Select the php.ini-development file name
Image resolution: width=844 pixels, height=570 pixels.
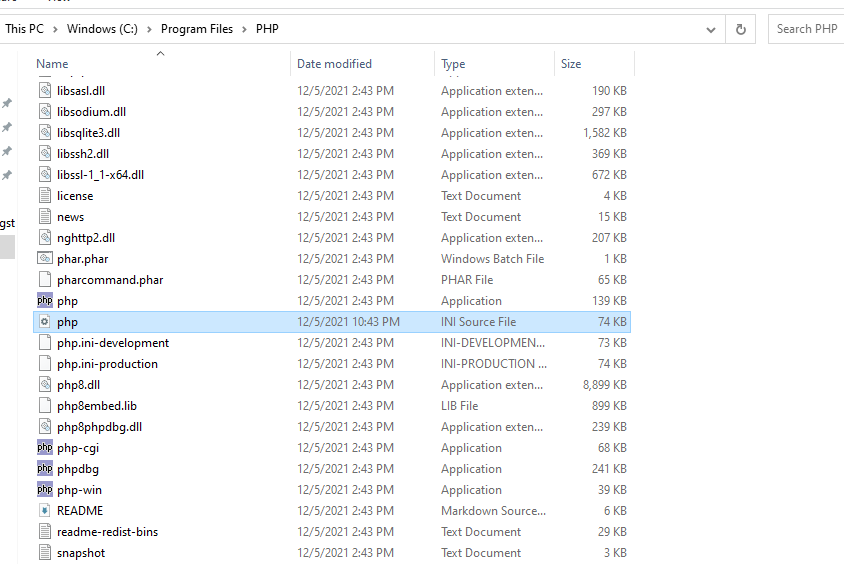[x=113, y=342]
